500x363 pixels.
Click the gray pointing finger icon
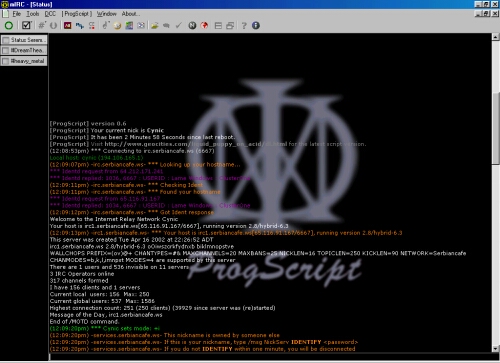[105, 25]
